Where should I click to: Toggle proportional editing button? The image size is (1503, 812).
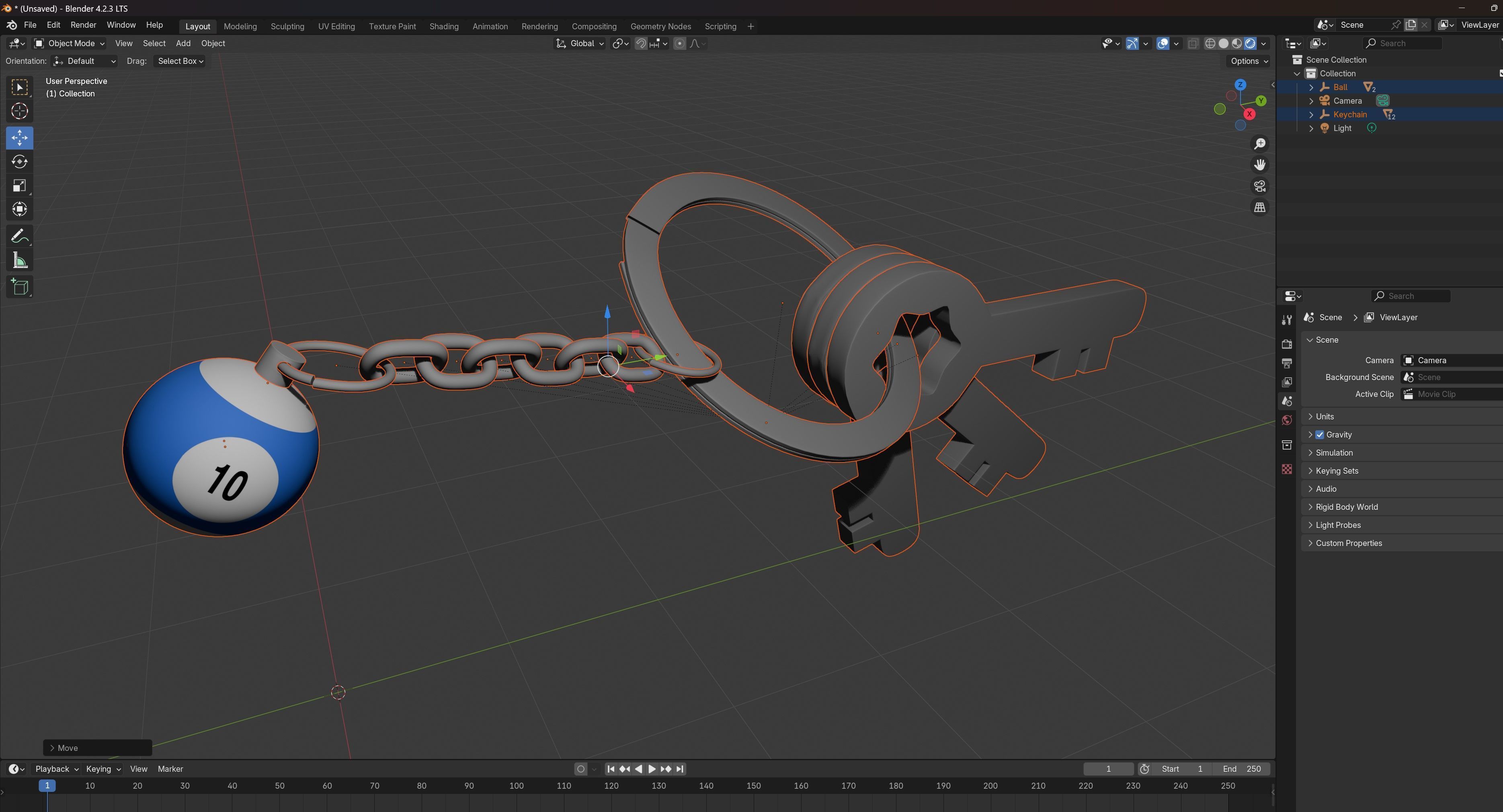coord(679,43)
